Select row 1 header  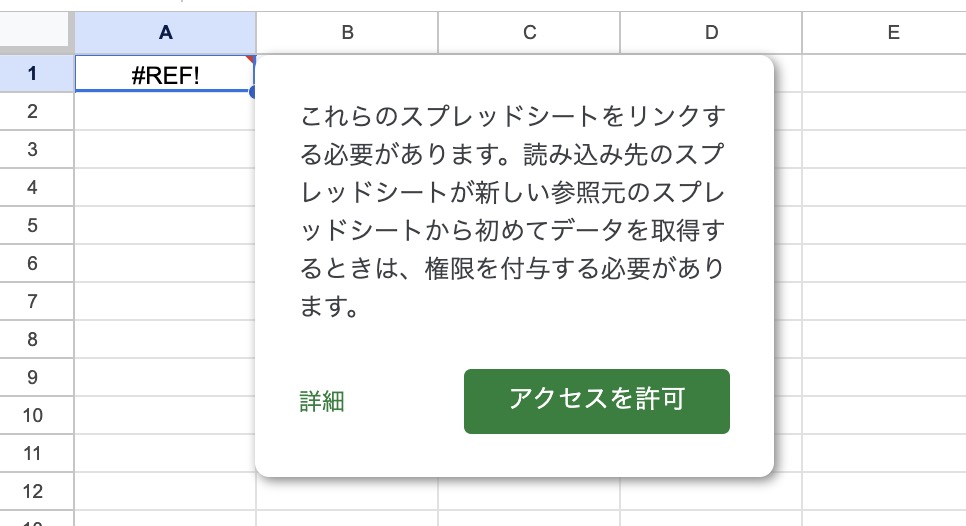tap(32, 73)
